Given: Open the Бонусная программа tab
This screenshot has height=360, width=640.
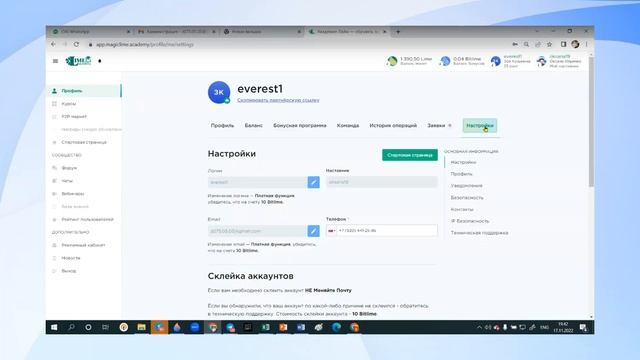Looking at the screenshot, I should tap(300, 126).
